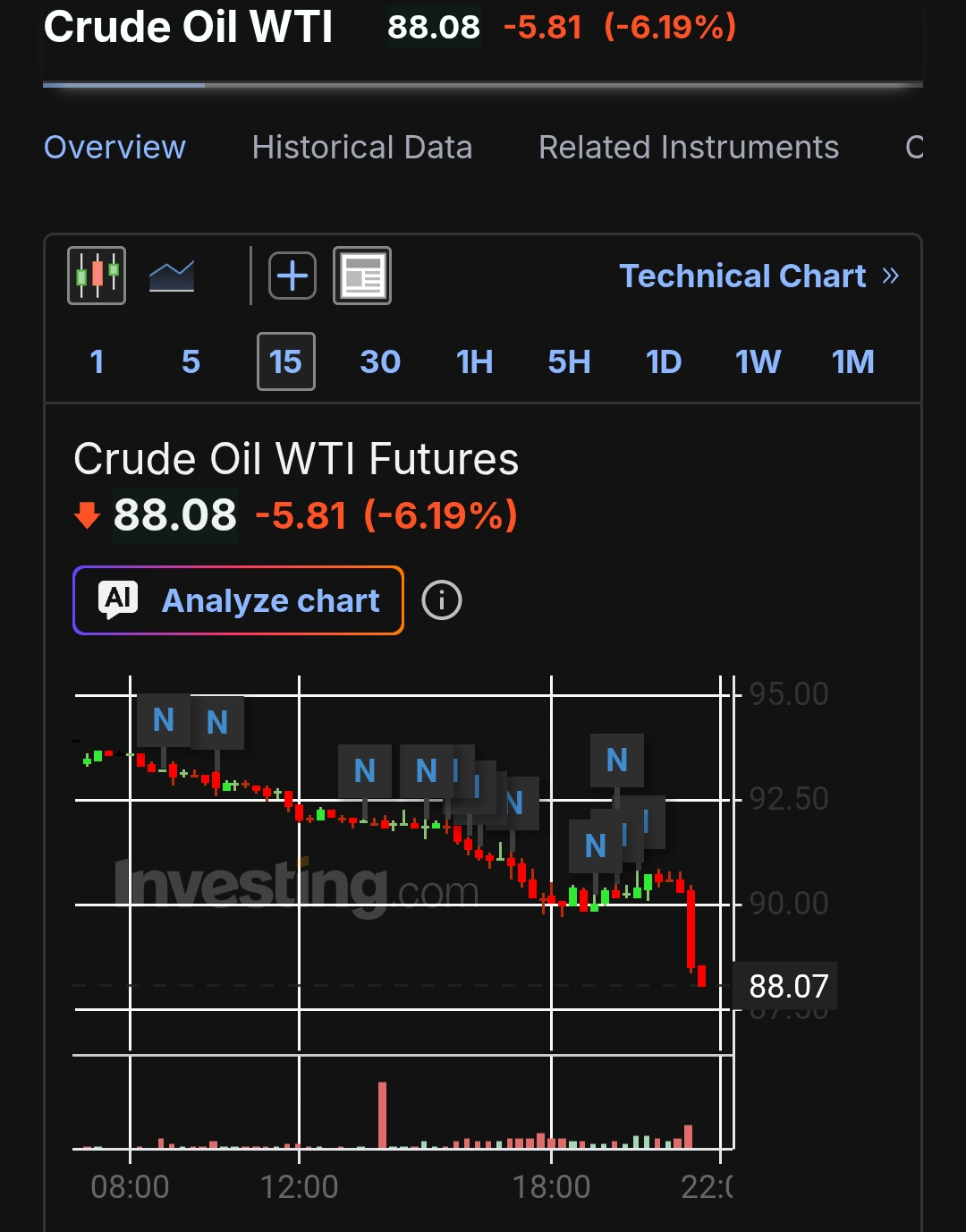Image resolution: width=966 pixels, height=1232 pixels.
Task: Click the 88.07 current price label
Action: pos(789,986)
